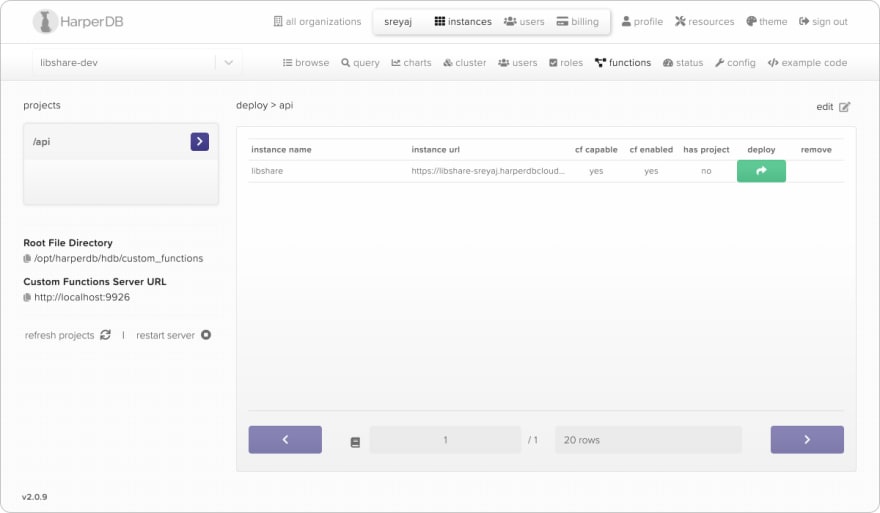Click the instance url column header
The height and width of the screenshot is (513, 880).
(x=436, y=149)
